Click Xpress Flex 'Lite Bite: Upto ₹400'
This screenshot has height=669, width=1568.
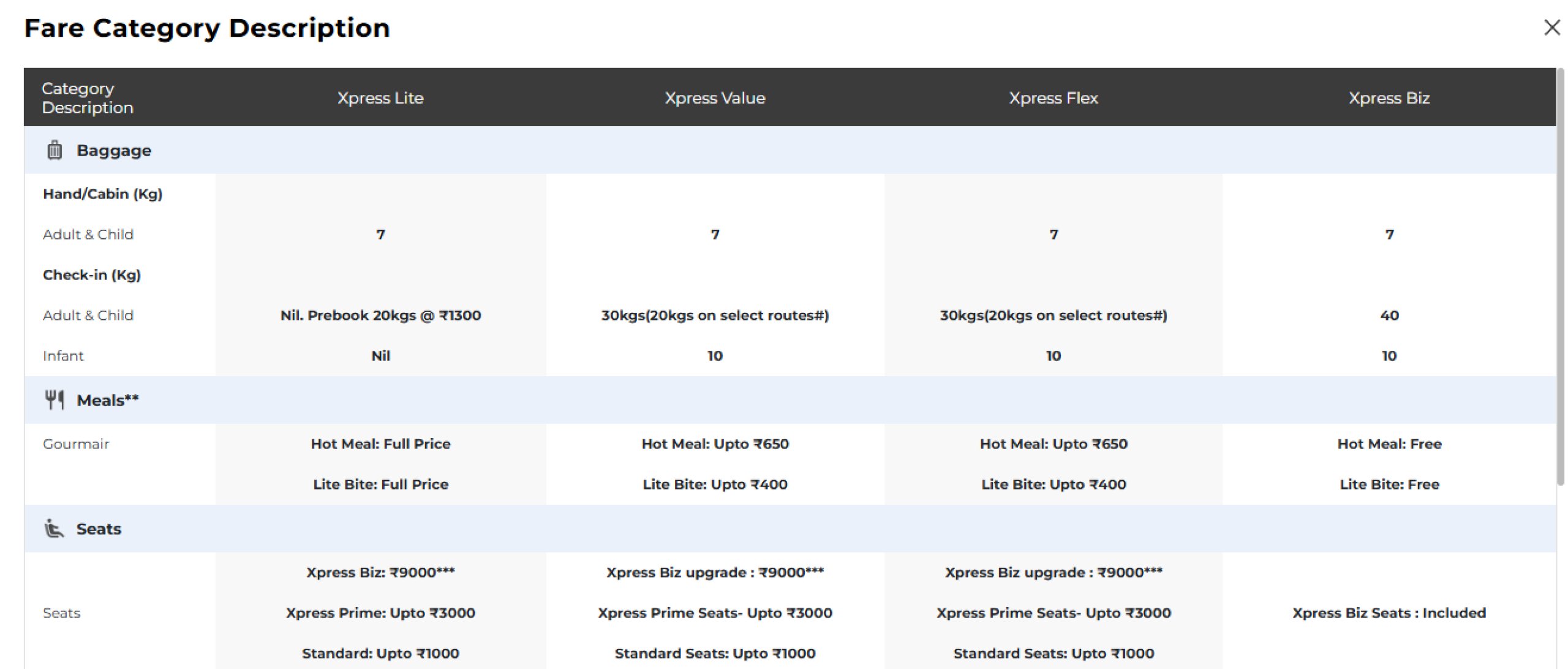tap(1053, 485)
